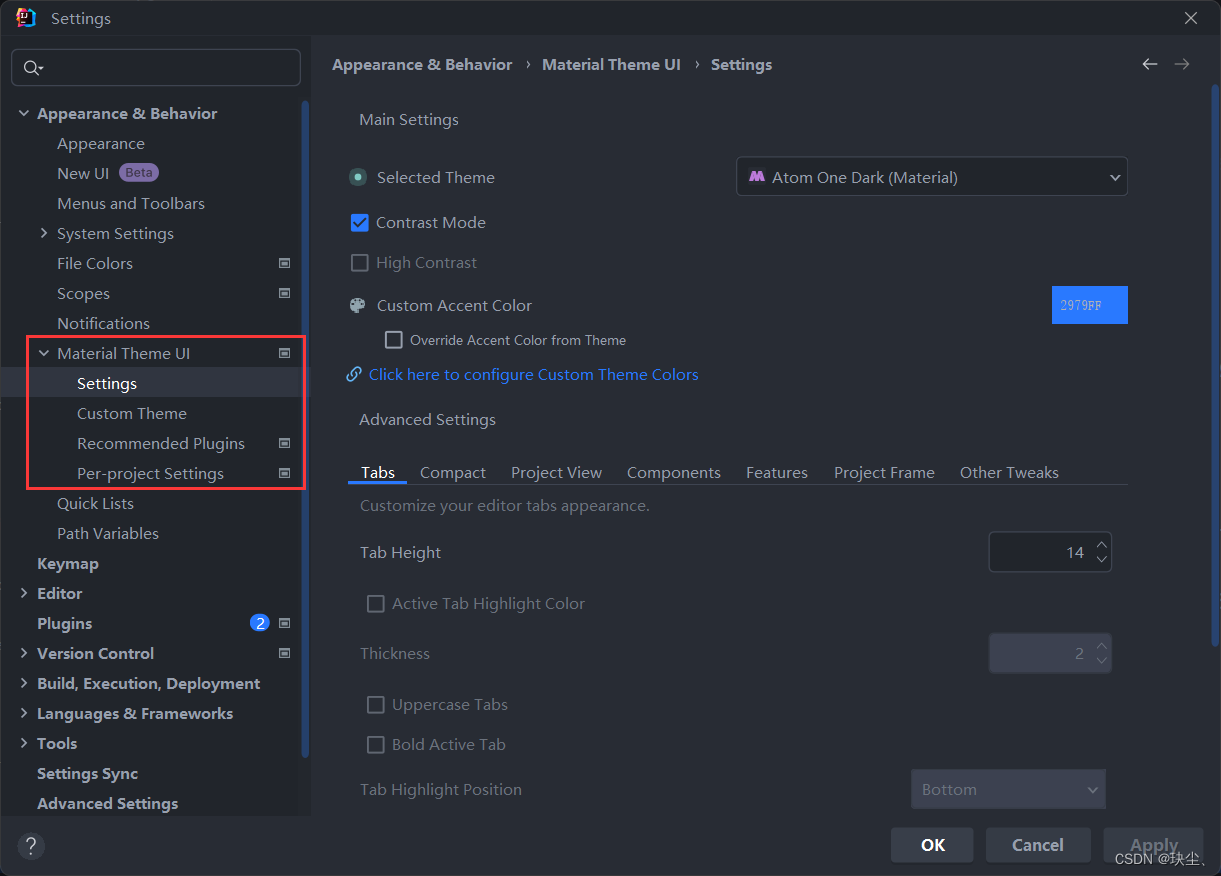
Task: Click the Plugins update count badge
Action: (260, 623)
